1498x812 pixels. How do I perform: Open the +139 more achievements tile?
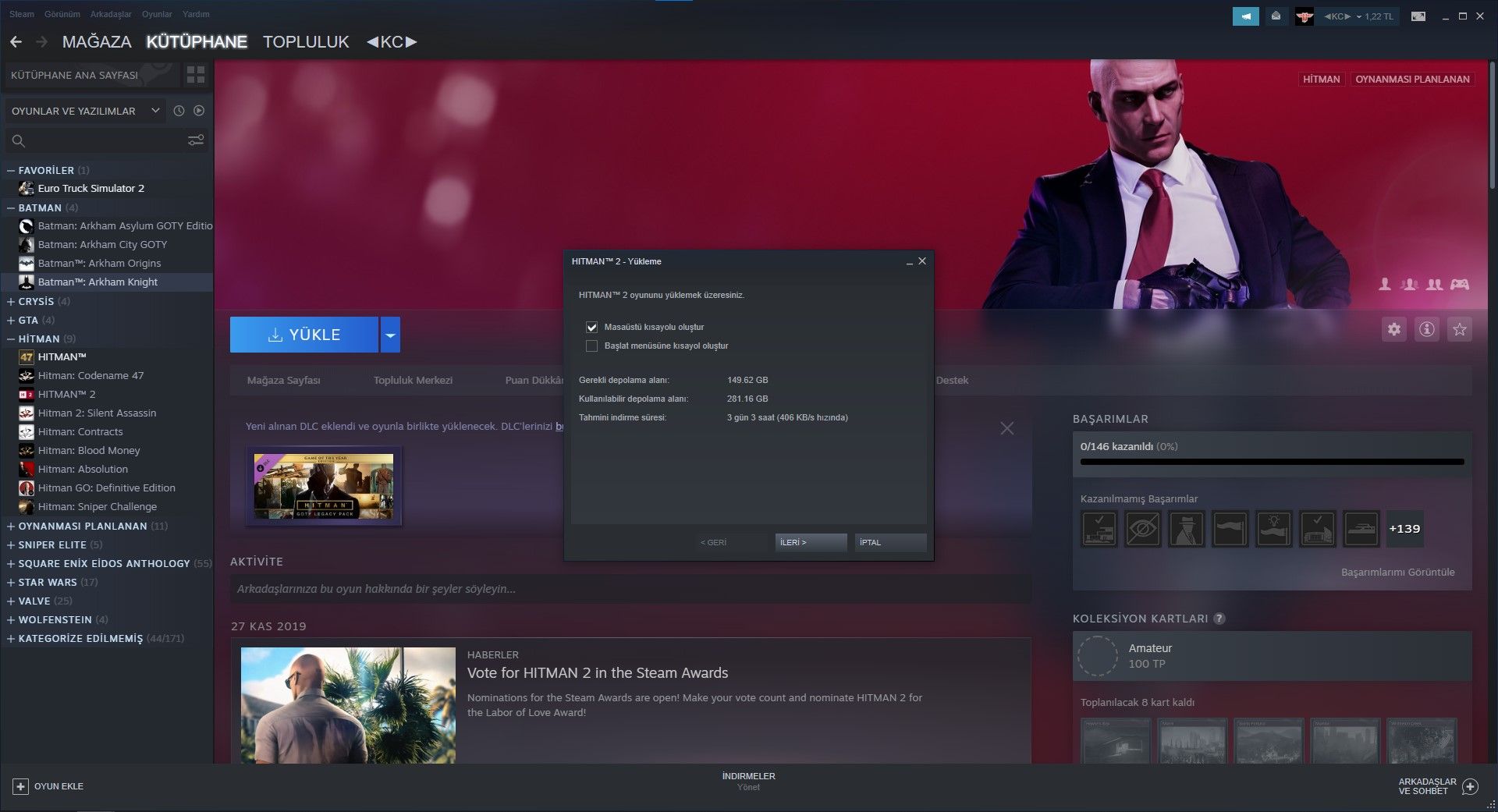(1404, 529)
